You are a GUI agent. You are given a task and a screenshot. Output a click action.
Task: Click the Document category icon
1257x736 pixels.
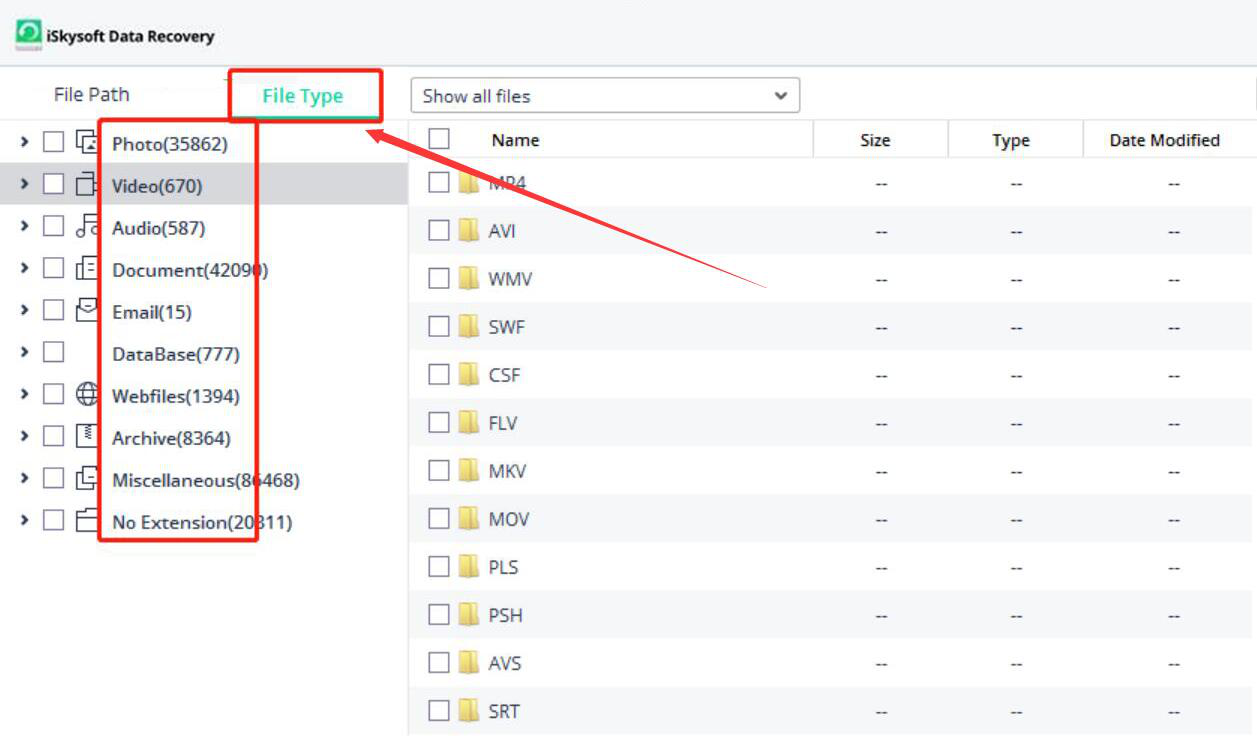tap(87, 269)
